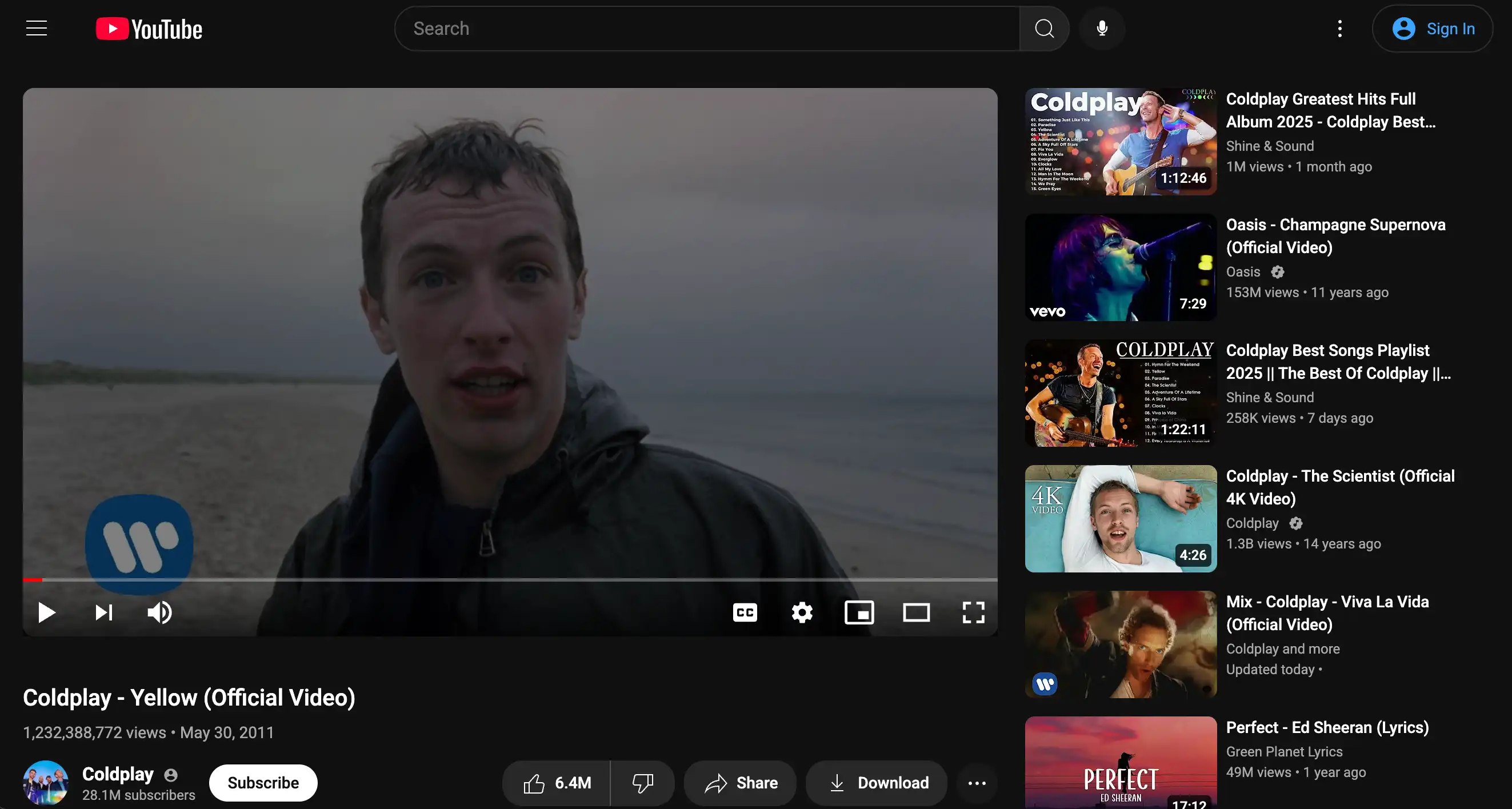Open the Coldplay channel avatar
Image resolution: width=1512 pixels, height=809 pixels.
46,783
